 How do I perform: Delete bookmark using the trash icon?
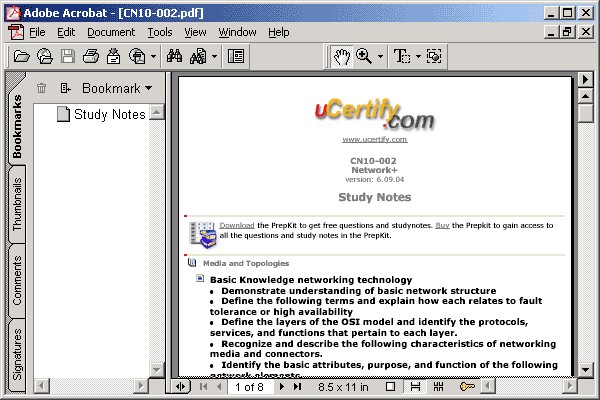point(41,88)
